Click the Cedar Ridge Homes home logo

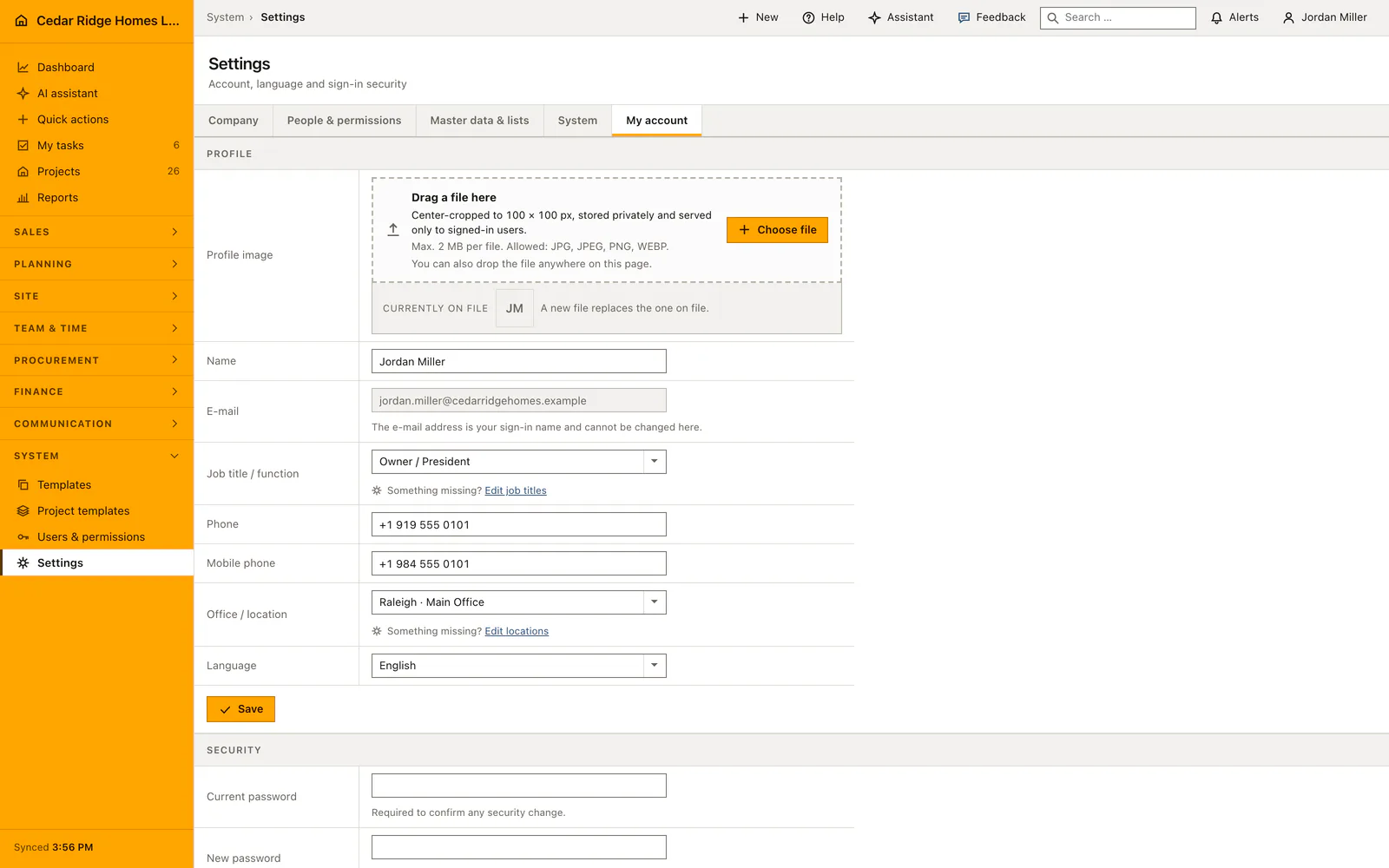[96, 21]
